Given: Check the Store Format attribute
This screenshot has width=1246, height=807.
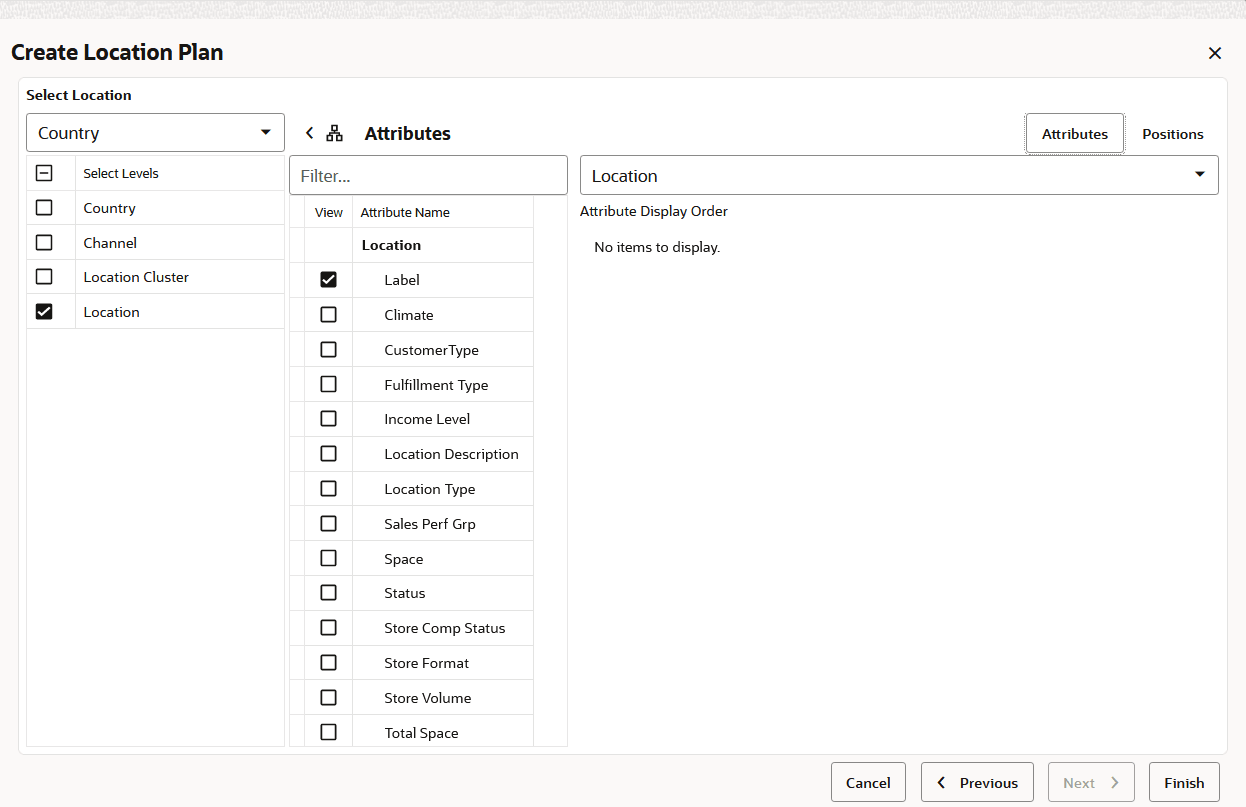Looking at the screenshot, I should [329, 662].
